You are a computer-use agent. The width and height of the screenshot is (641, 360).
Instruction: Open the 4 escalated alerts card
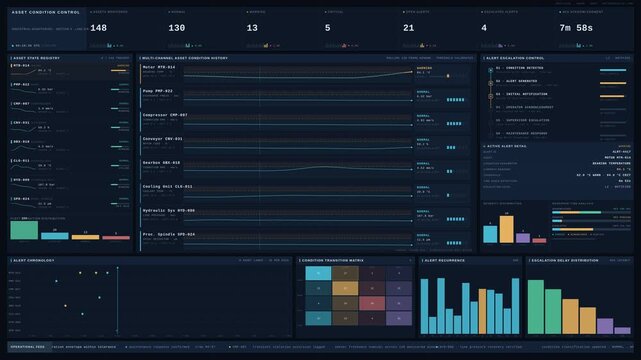tap(517, 28)
